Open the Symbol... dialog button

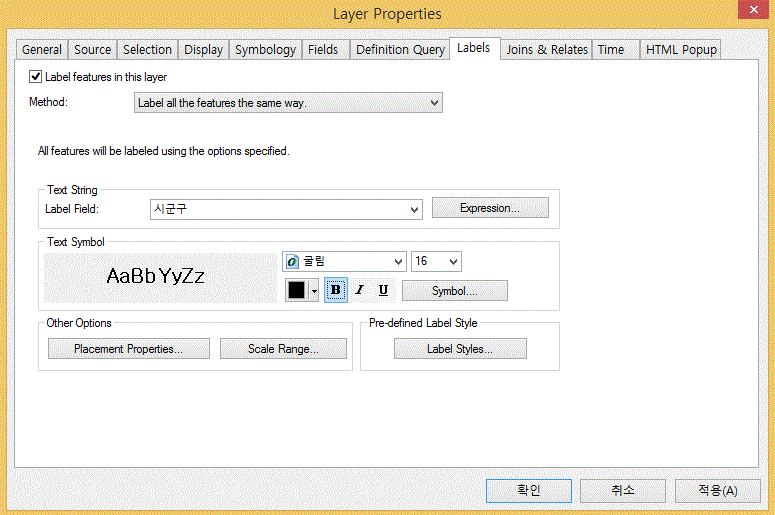[455, 291]
